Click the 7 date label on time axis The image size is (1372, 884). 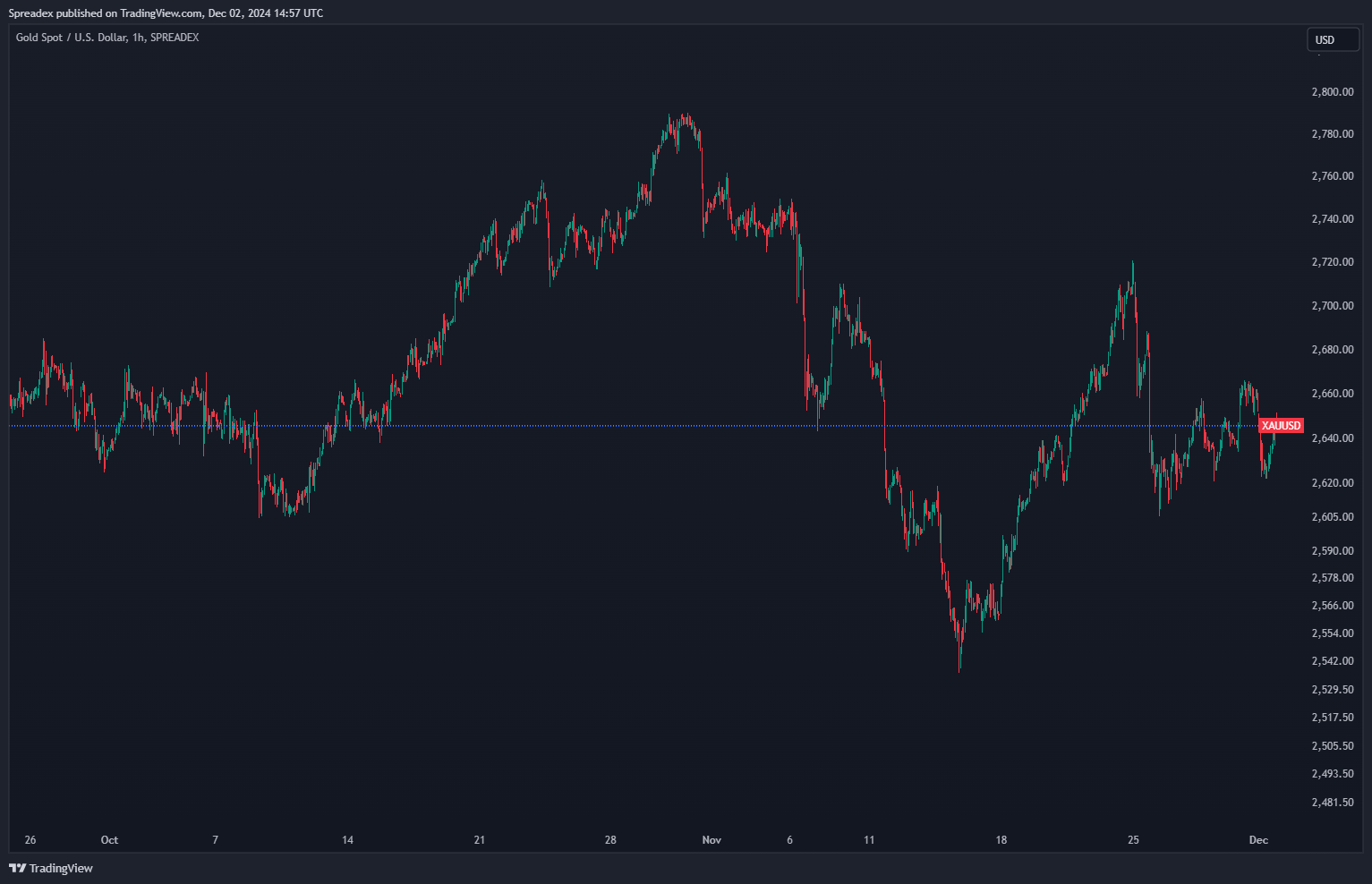pyautogui.click(x=215, y=840)
